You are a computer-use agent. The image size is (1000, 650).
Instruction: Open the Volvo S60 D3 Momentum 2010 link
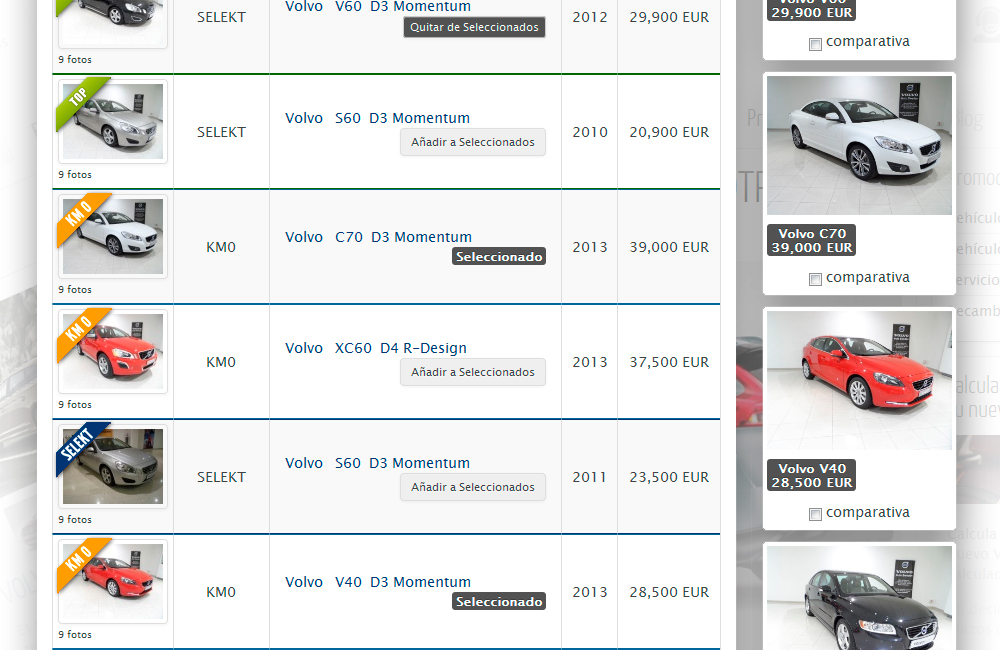pos(378,118)
